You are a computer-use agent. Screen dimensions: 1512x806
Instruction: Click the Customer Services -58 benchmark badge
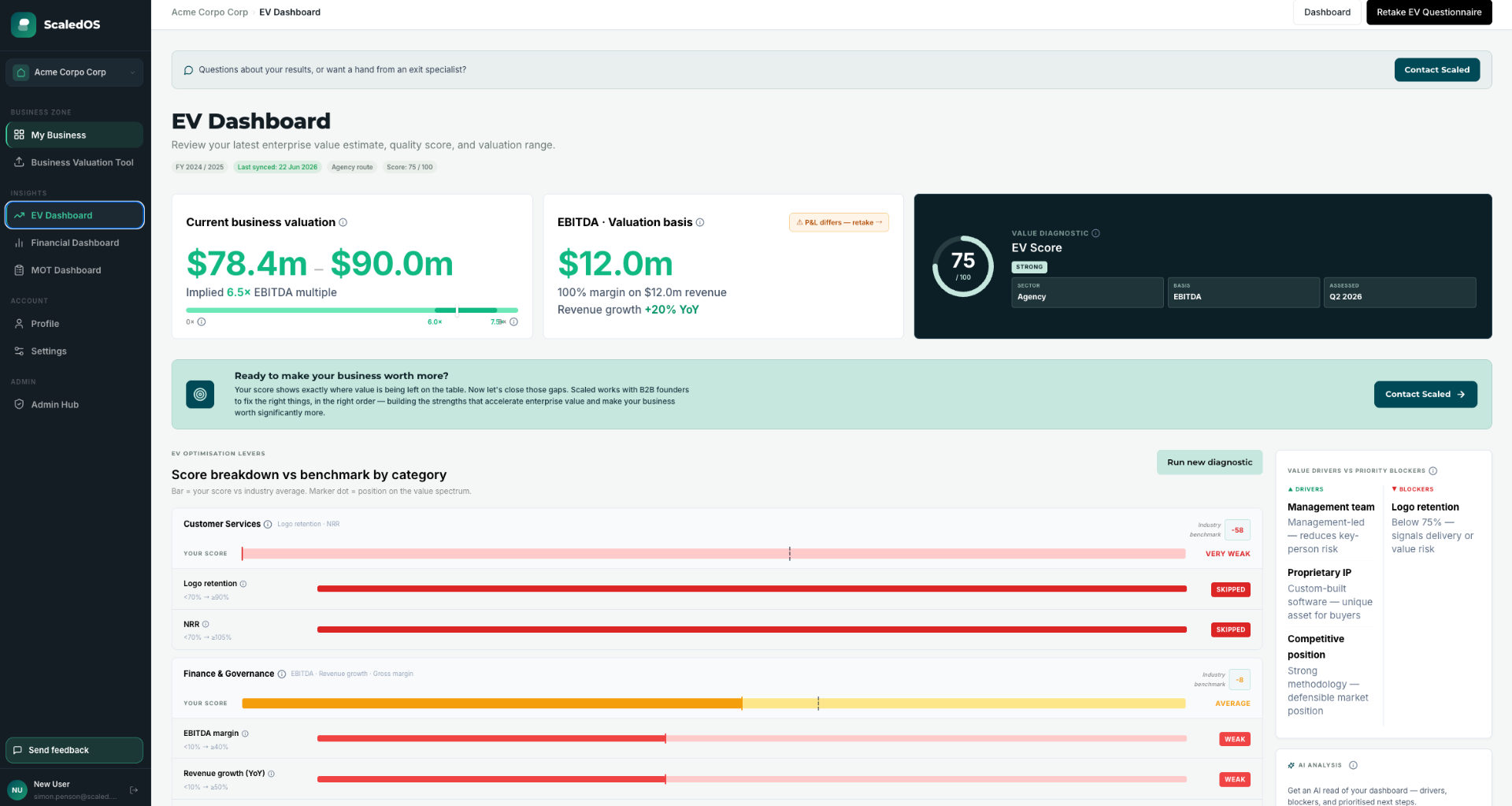point(1238,530)
